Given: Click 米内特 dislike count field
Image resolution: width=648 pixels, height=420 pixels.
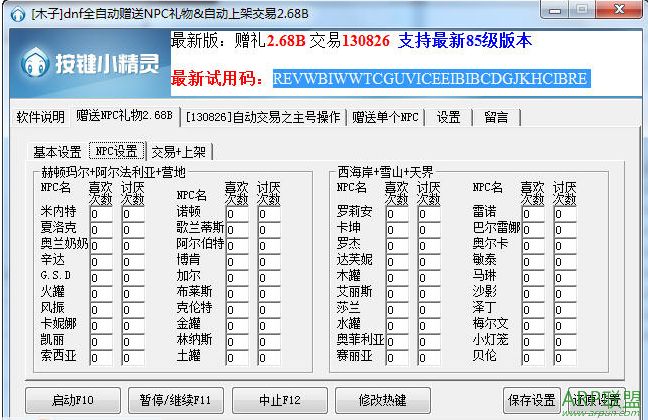Looking at the screenshot, I should click(133, 214).
